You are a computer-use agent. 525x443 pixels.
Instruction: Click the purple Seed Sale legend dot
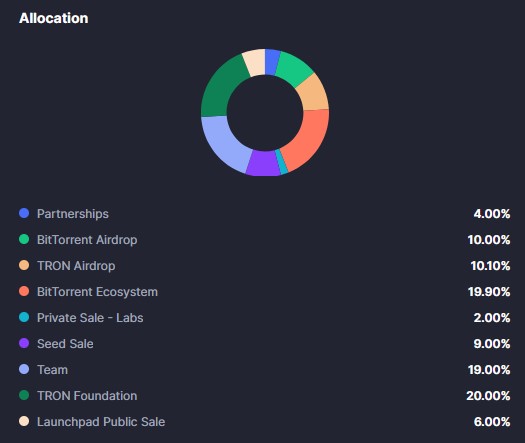click(24, 343)
